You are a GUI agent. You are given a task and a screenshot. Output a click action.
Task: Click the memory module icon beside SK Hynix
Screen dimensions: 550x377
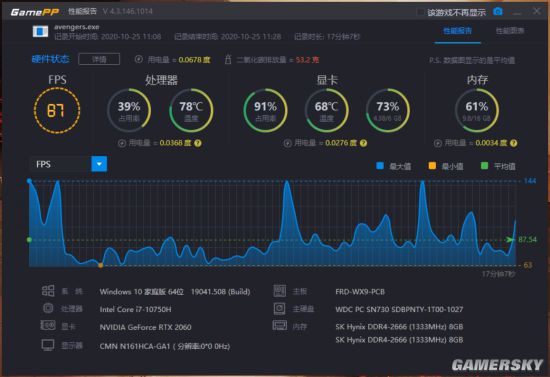(x=280, y=325)
